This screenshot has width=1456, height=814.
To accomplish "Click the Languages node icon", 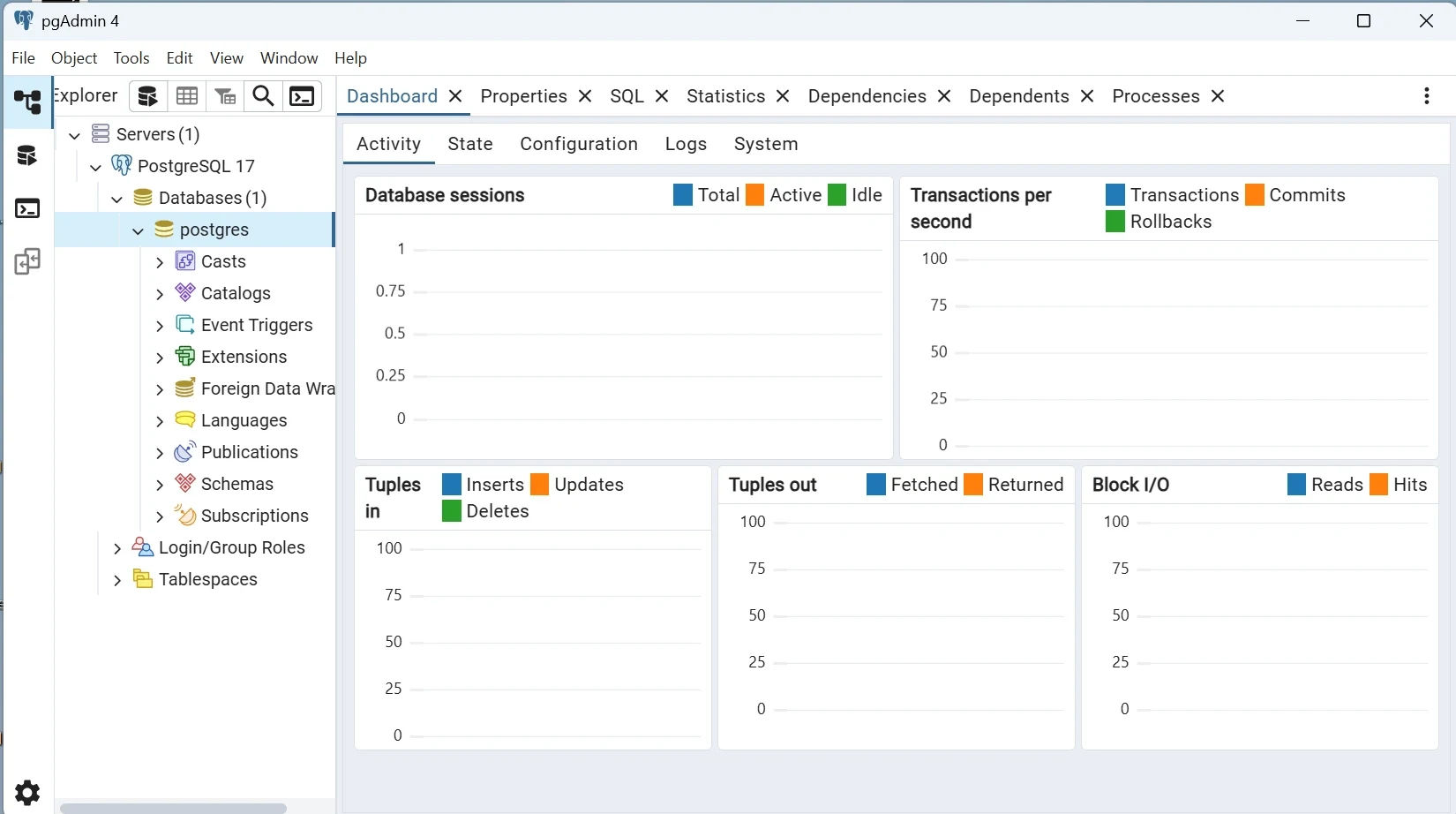I will pos(185,420).
